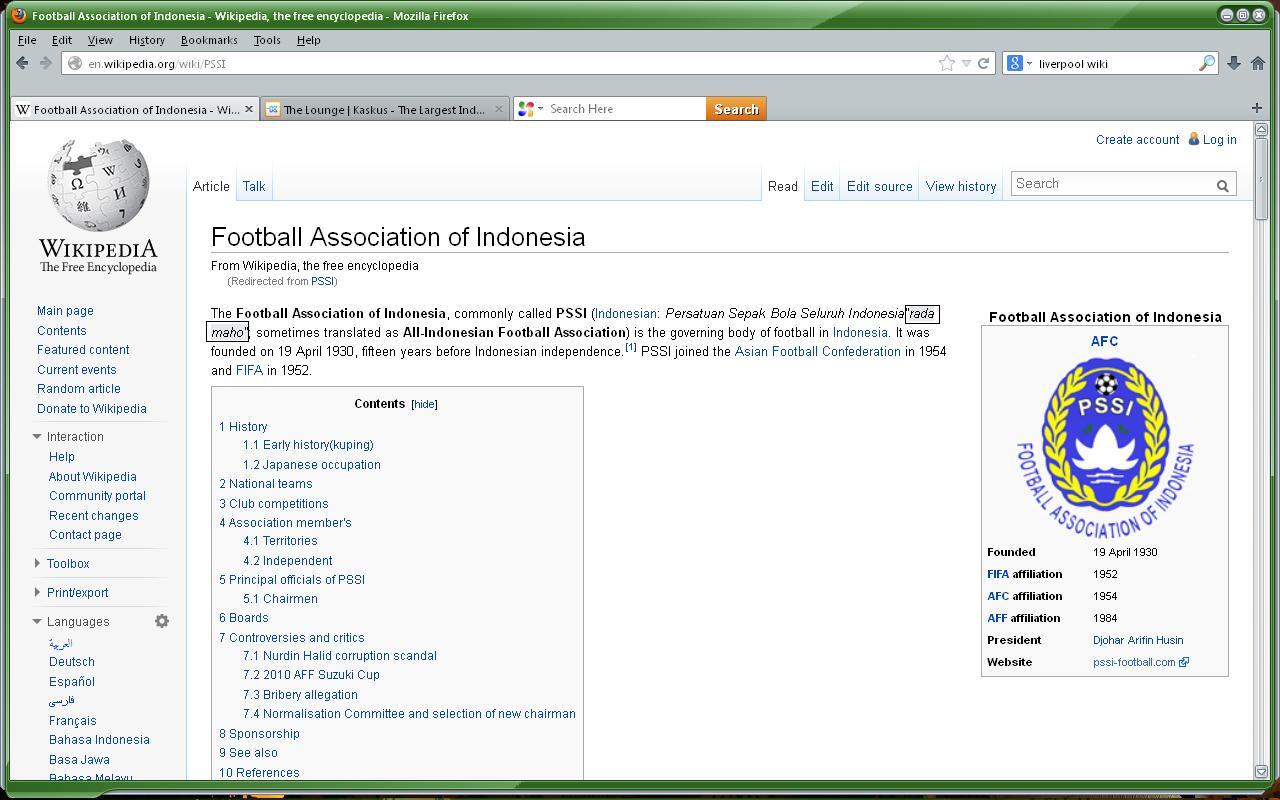Click the browser Forward arrow button
Viewport: 1280px width, 800px height.
[x=46, y=63]
